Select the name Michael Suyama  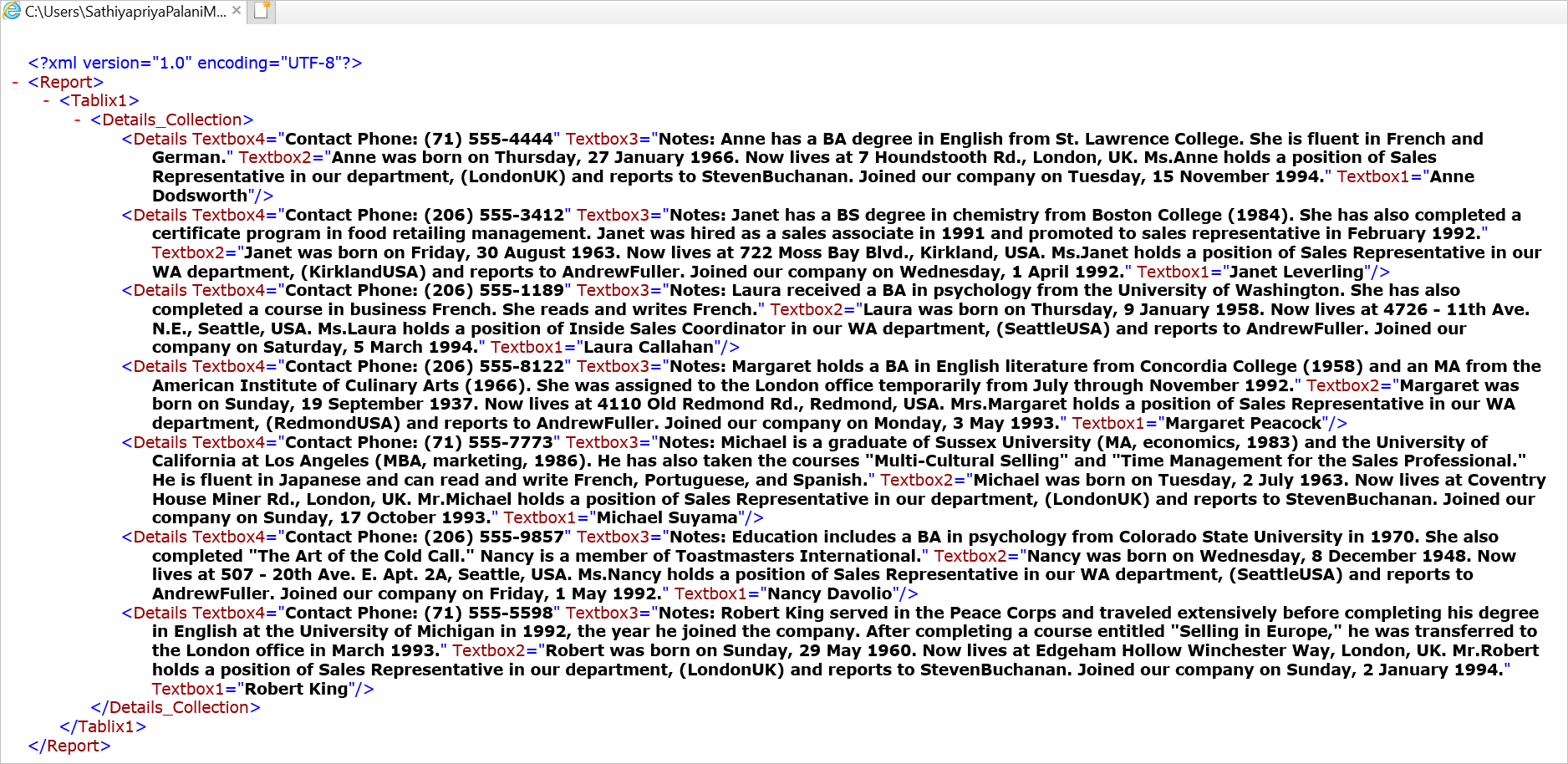coord(669,518)
